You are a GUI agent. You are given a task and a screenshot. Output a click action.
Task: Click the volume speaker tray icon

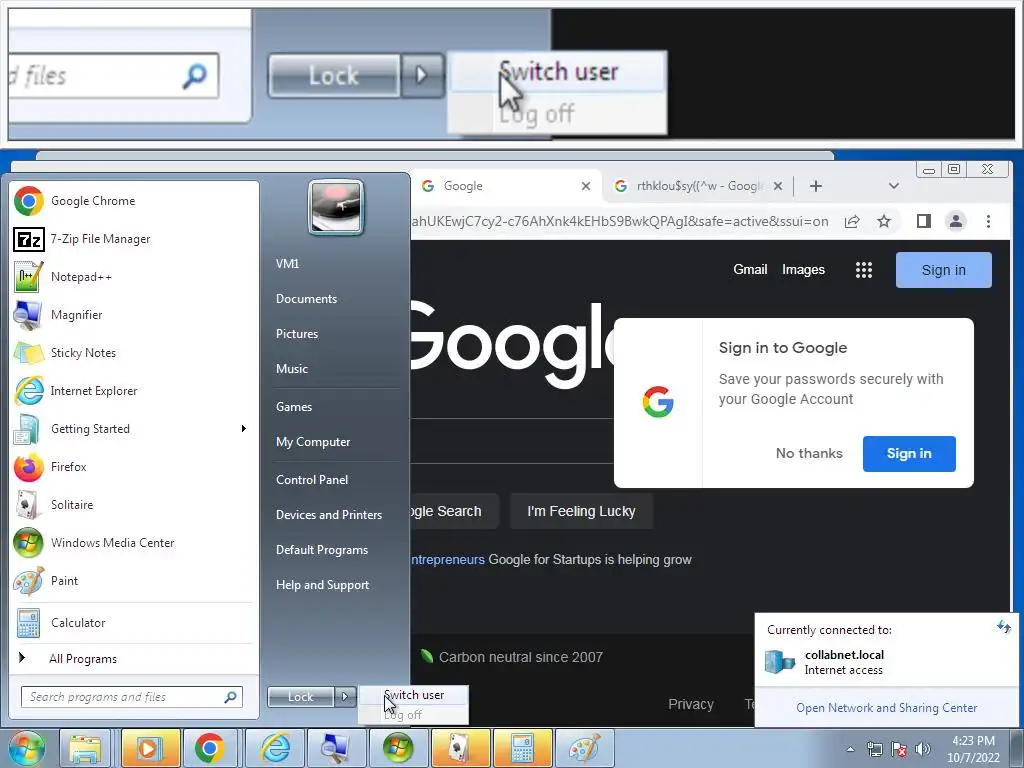(923, 750)
